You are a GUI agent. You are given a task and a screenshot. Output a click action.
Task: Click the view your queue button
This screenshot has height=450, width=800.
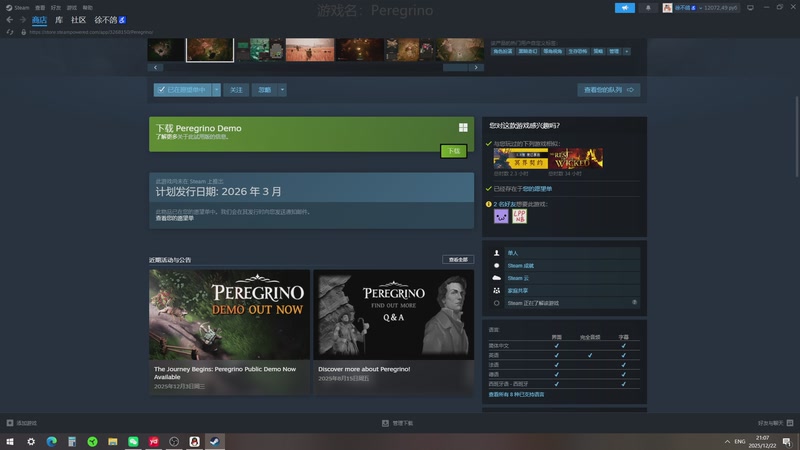click(609, 90)
